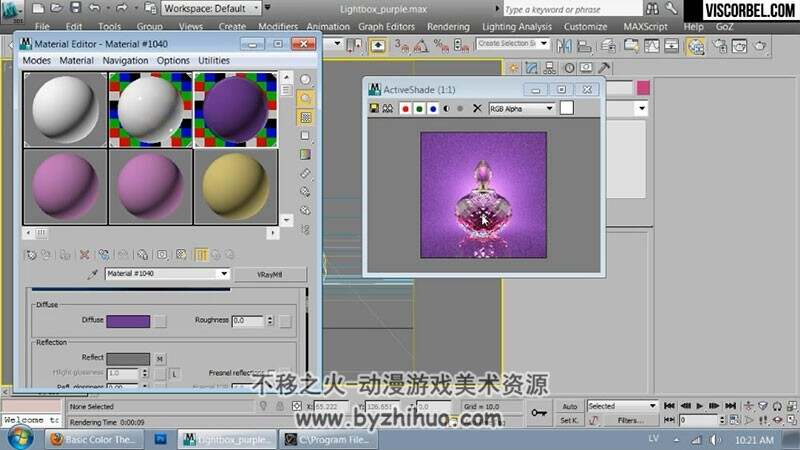Open the Material Editor teapot-sphere toolbar icon
The height and width of the screenshot is (450, 800).
click(695, 46)
